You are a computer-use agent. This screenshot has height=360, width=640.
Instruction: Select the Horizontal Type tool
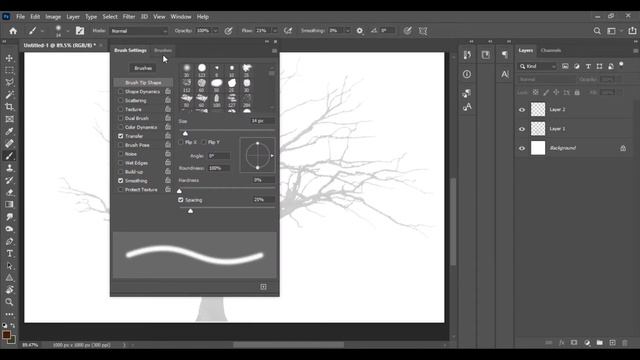click(x=9, y=253)
